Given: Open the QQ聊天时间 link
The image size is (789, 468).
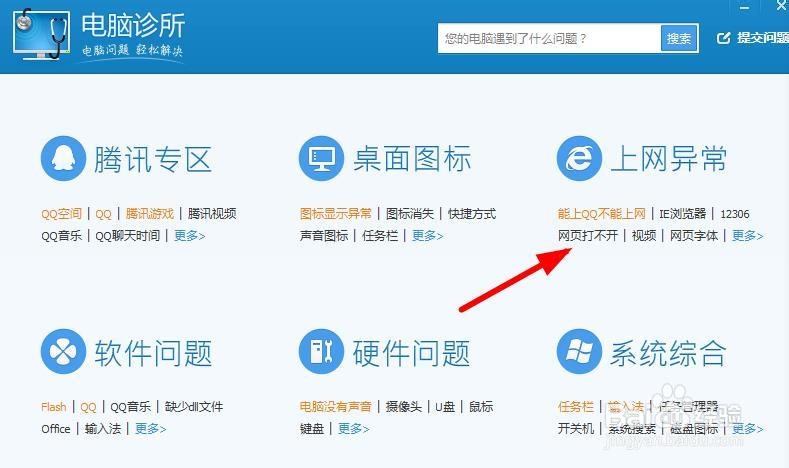Looking at the screenshot, I should 127,236.
